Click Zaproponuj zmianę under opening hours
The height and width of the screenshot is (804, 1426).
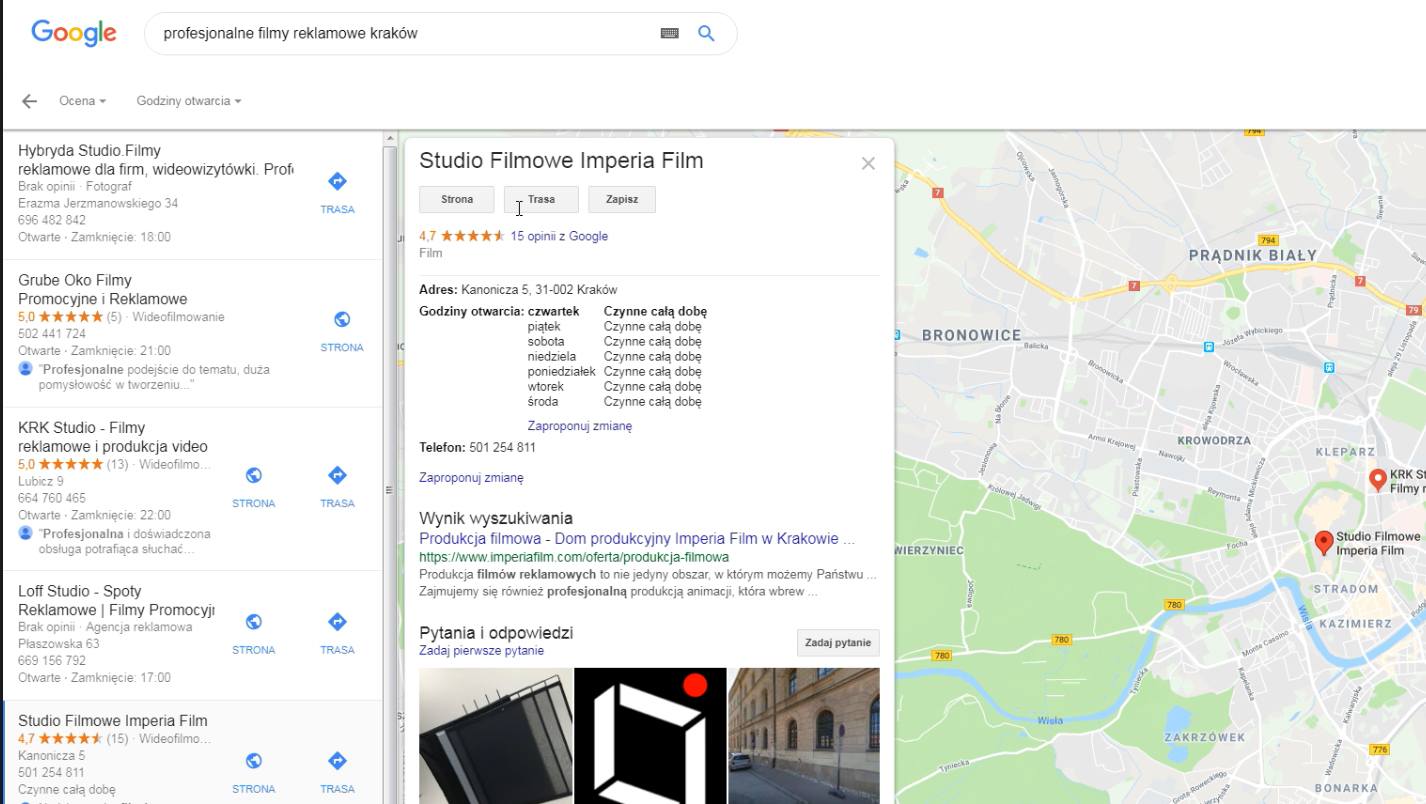click(x=580, y=426)
